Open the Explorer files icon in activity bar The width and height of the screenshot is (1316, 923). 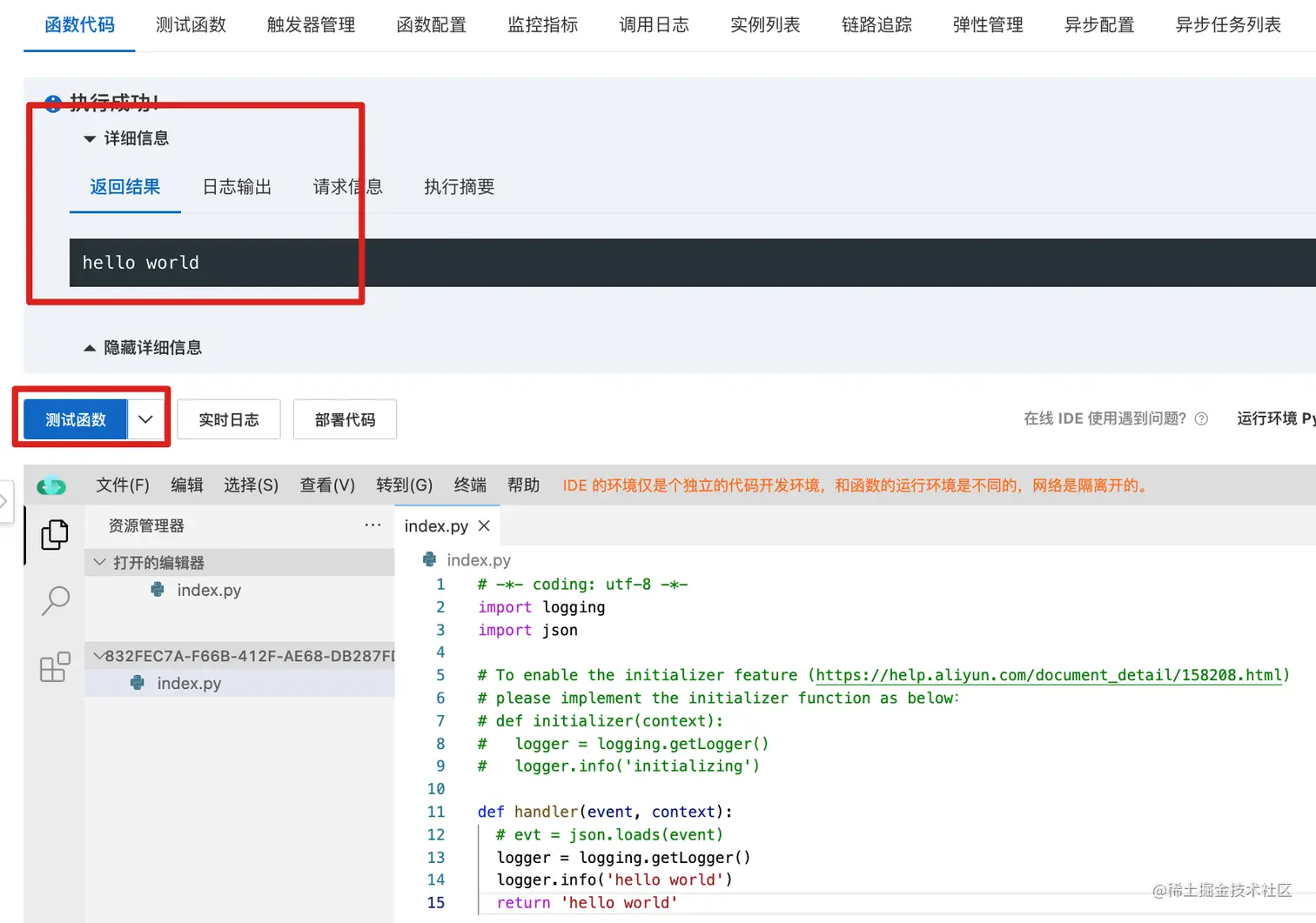55,534
